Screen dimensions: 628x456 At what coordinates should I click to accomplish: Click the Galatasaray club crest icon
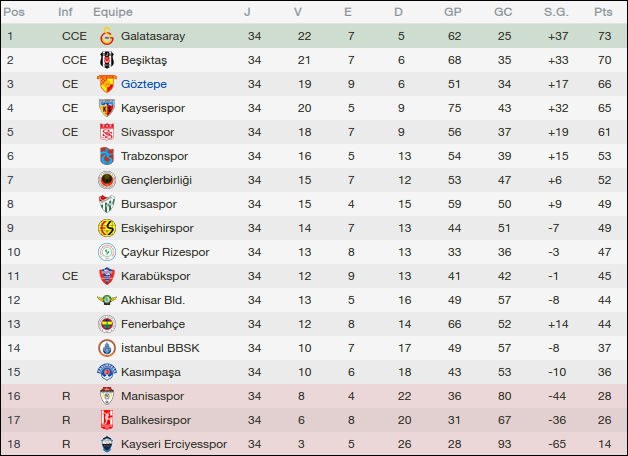(x=106, y=36)
